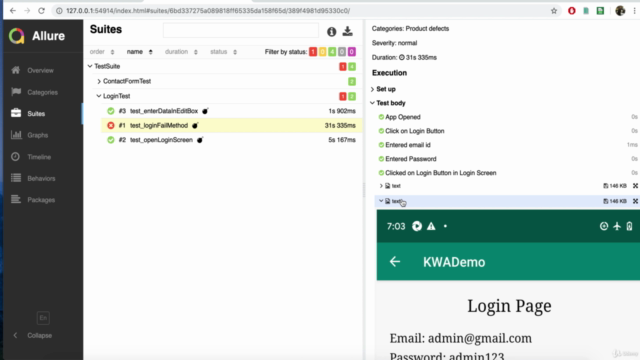Click the site info icon in the address bar
This screenshot has width=640, height=360.
(59, 11)
